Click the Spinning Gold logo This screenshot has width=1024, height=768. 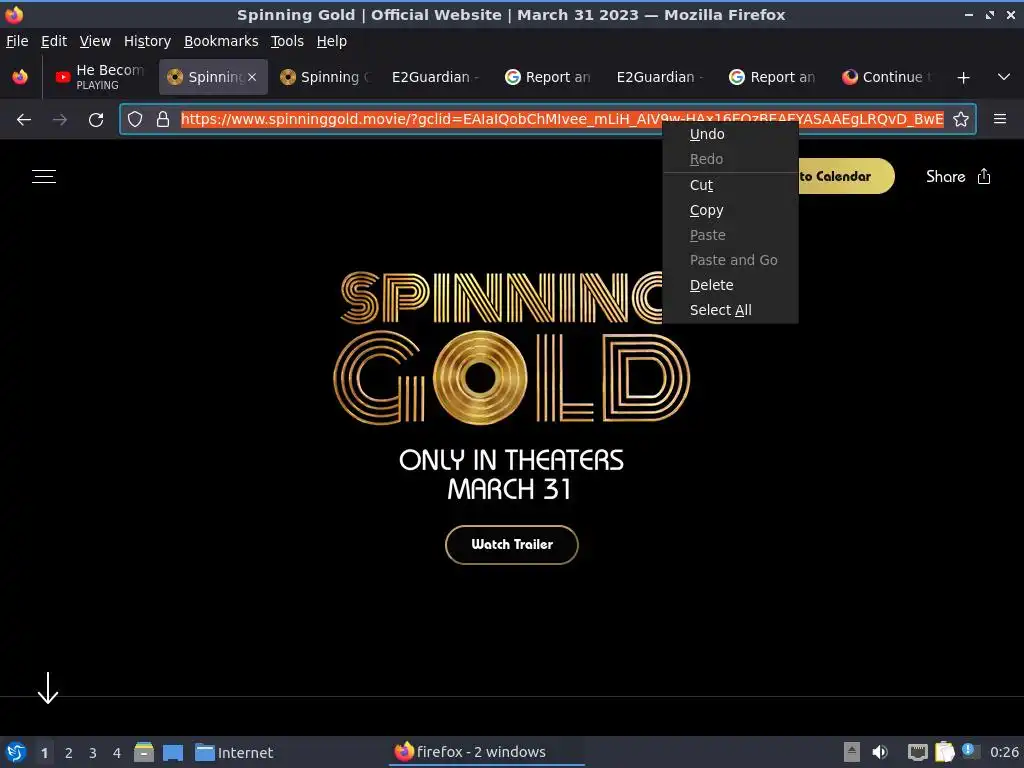511,348
